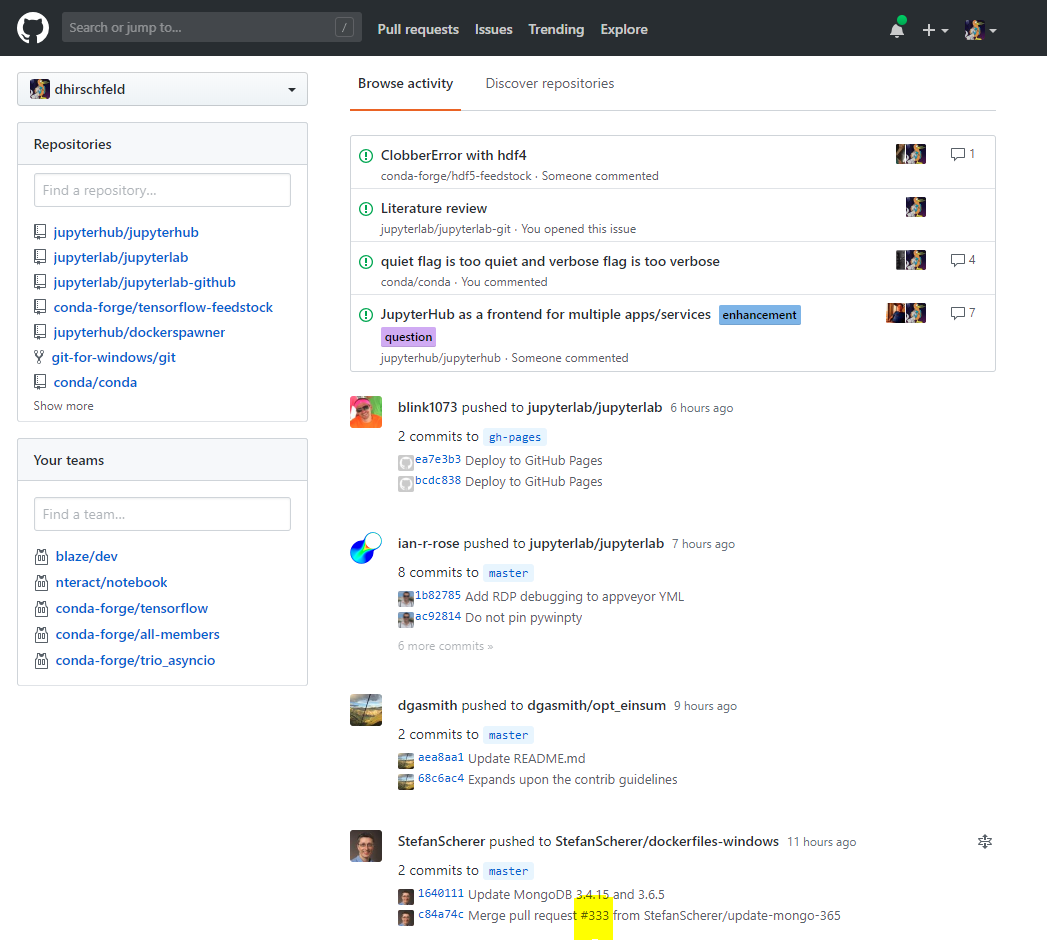The image size is (1047, 949).
Task: Open pull request #333 link
Action: [x=594, y=916]
